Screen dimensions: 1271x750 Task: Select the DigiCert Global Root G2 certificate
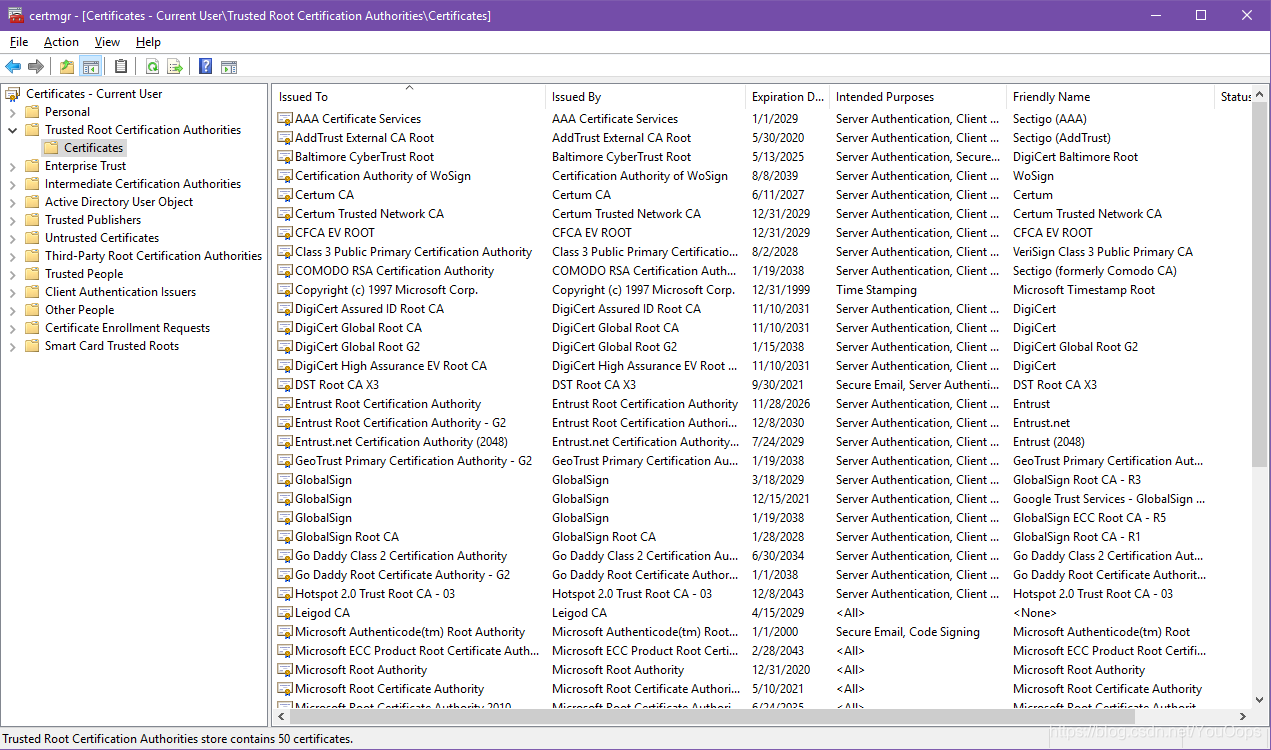point(357,347)
